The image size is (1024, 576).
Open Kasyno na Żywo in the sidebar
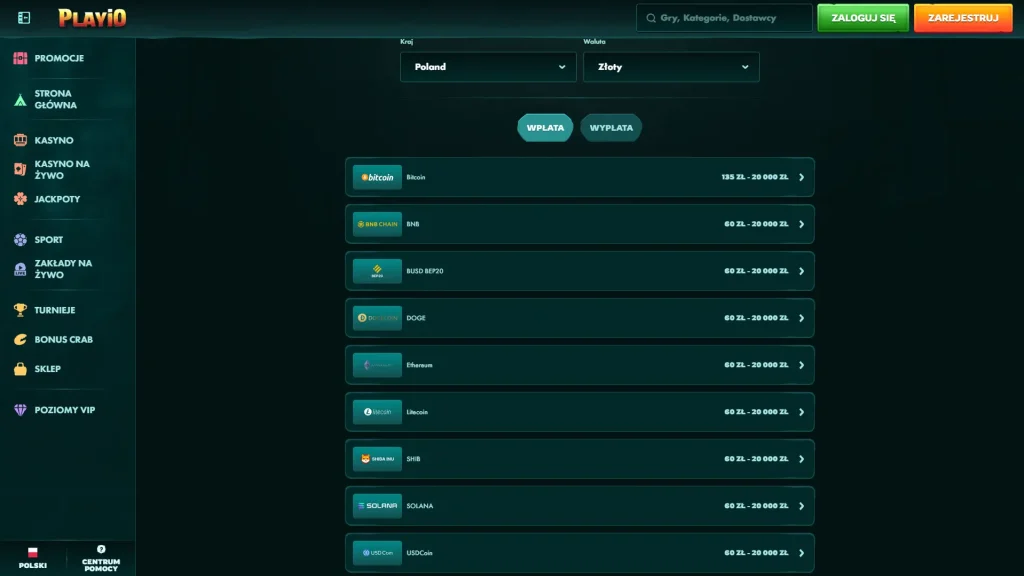click(x=62, y=170)
